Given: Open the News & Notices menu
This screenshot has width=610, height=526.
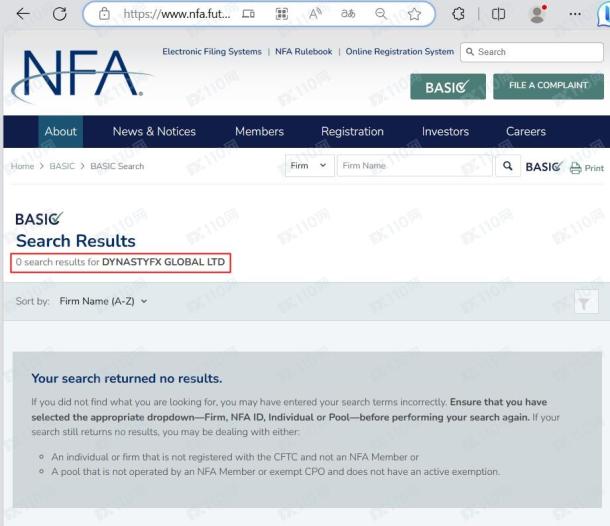Looking at the screenshot, I should pos(154,131).
